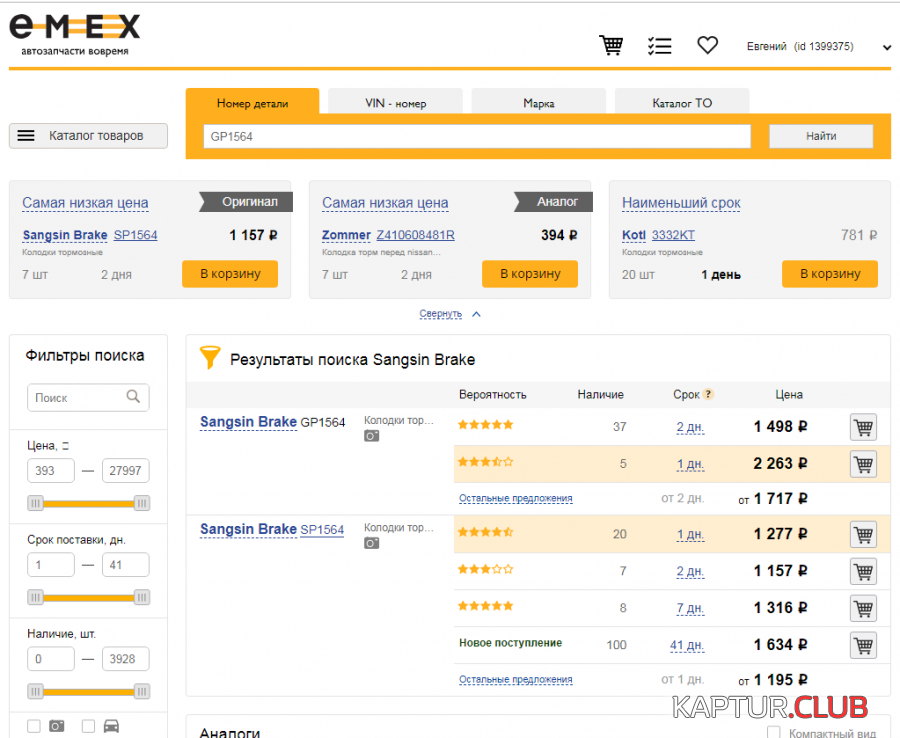
Task: Open the Каталог ТО tab
Action: click(682, 103)
